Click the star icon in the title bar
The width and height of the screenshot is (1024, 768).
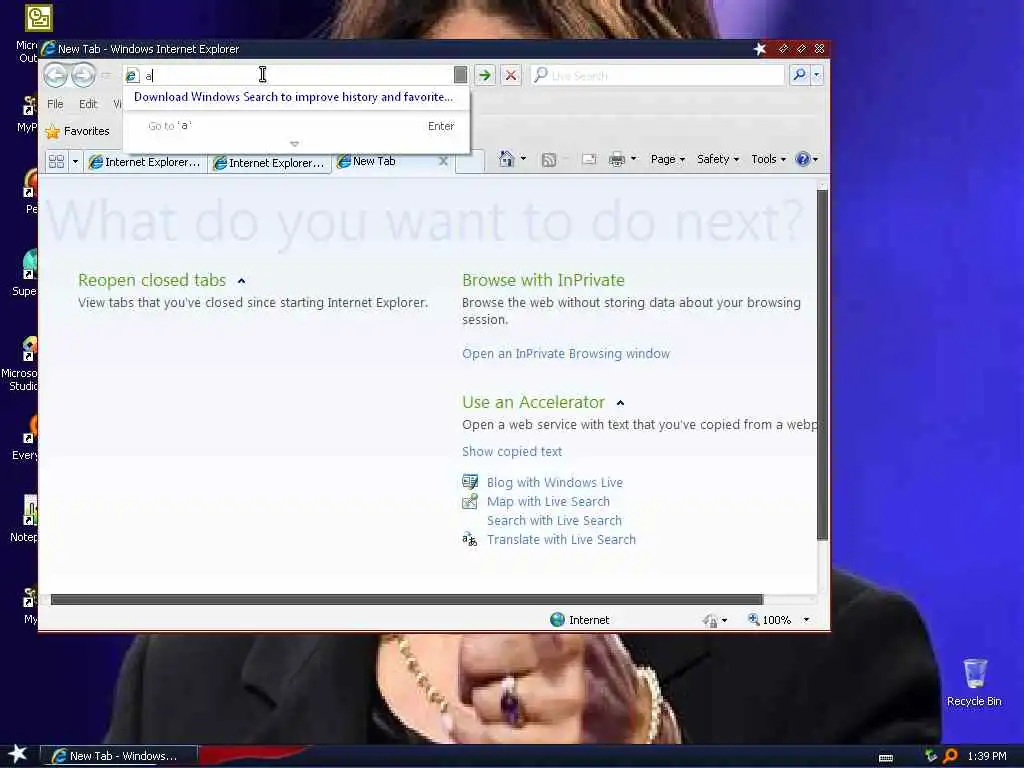pyautogui.click(x=760, y=49)
